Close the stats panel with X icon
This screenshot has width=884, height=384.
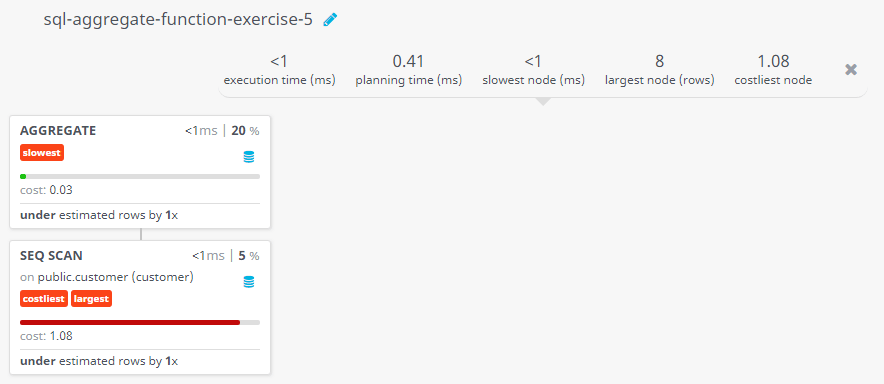(x=851, y=69)
